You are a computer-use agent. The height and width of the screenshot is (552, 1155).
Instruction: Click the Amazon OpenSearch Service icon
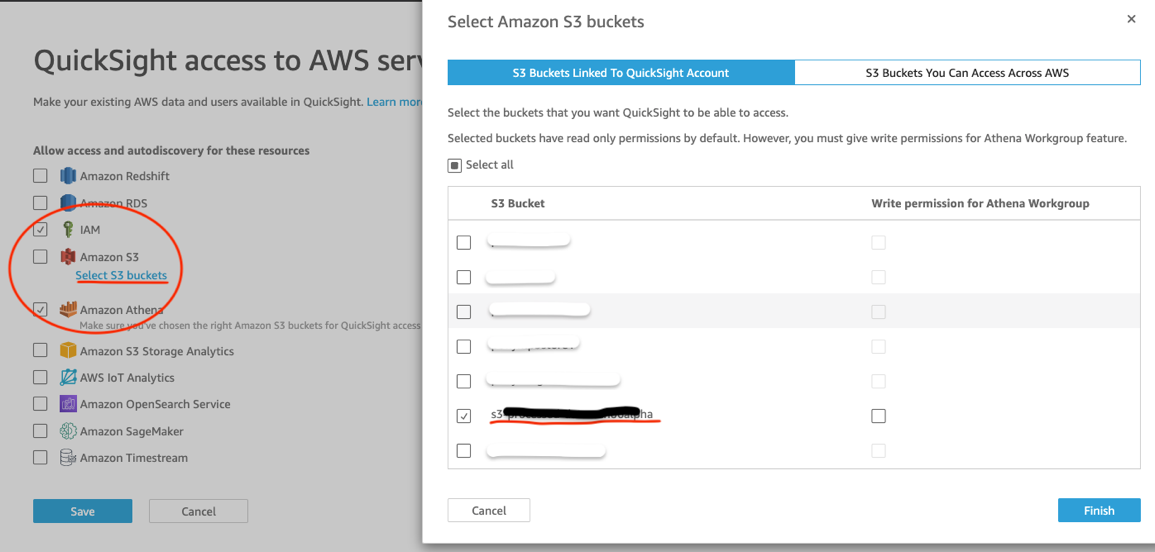click(x=69, y=404)
